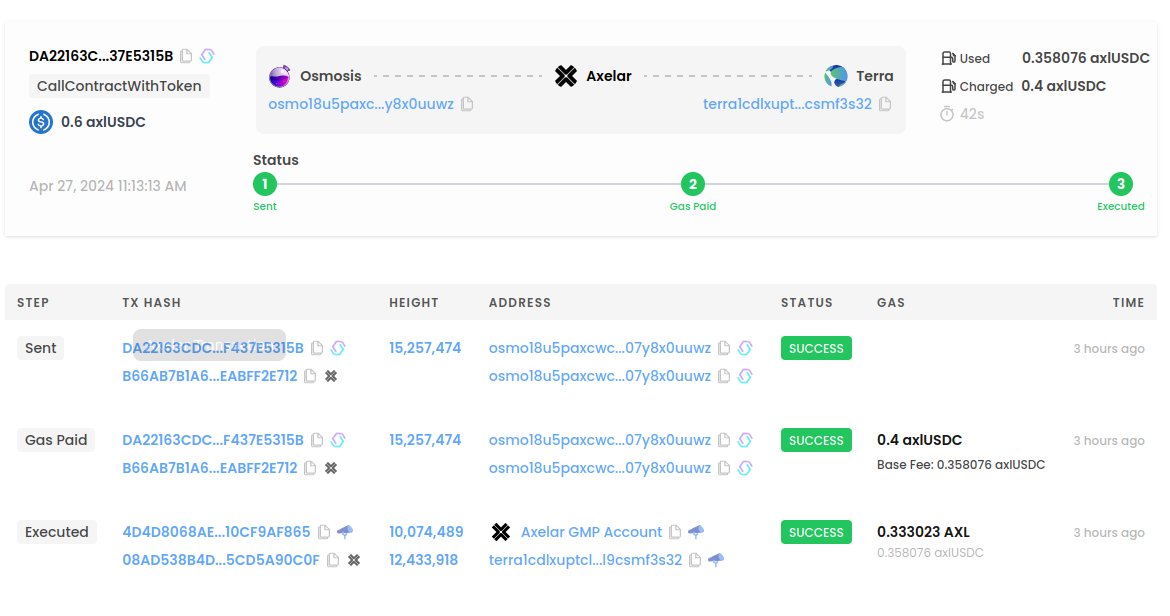Open B66AB7B1A6...EABFF2E712 hash in Sent row

pos(210,376)
